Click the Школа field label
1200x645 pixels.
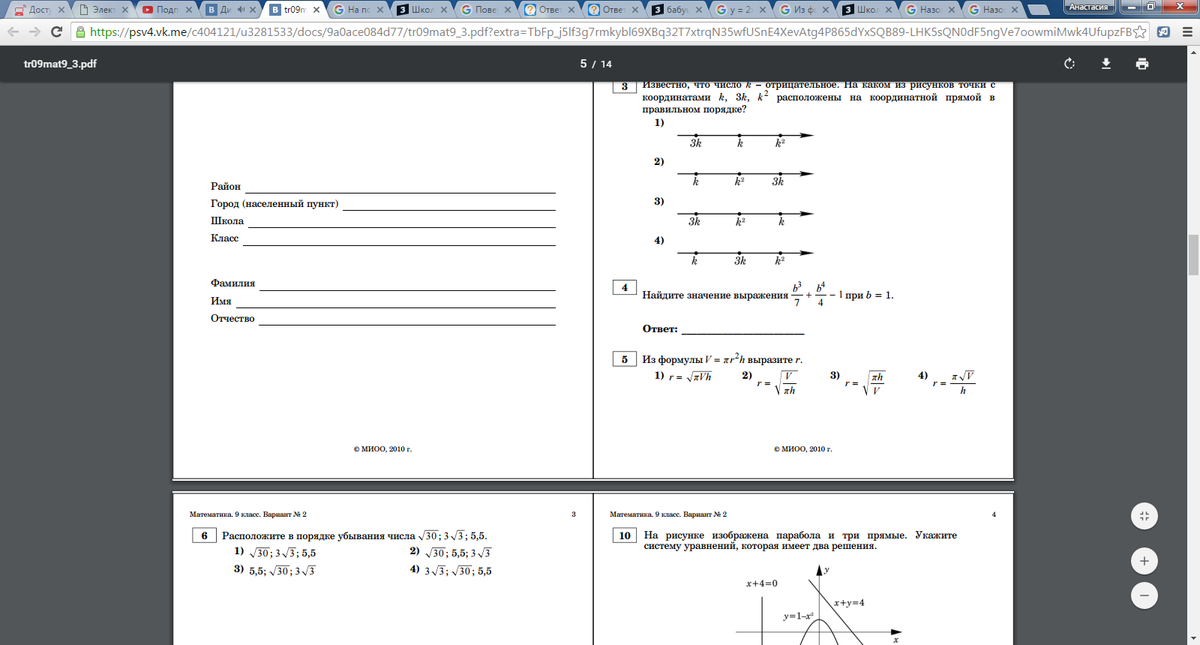pyautogui.click(x=227, y=222)
